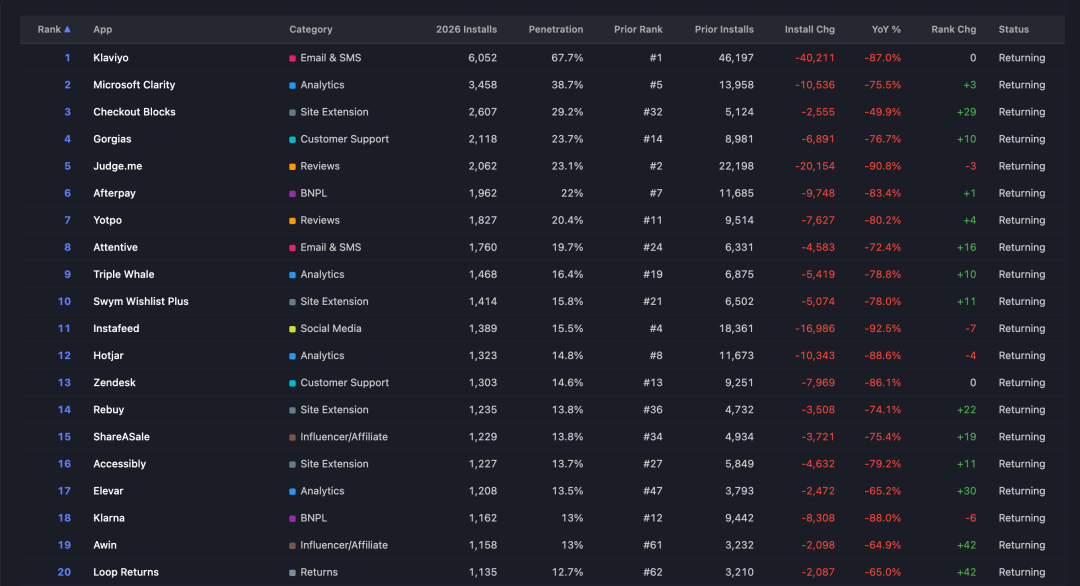Sort by the Penetration column header
This screenshot has width=1080, height=586.
coord(556,30)
